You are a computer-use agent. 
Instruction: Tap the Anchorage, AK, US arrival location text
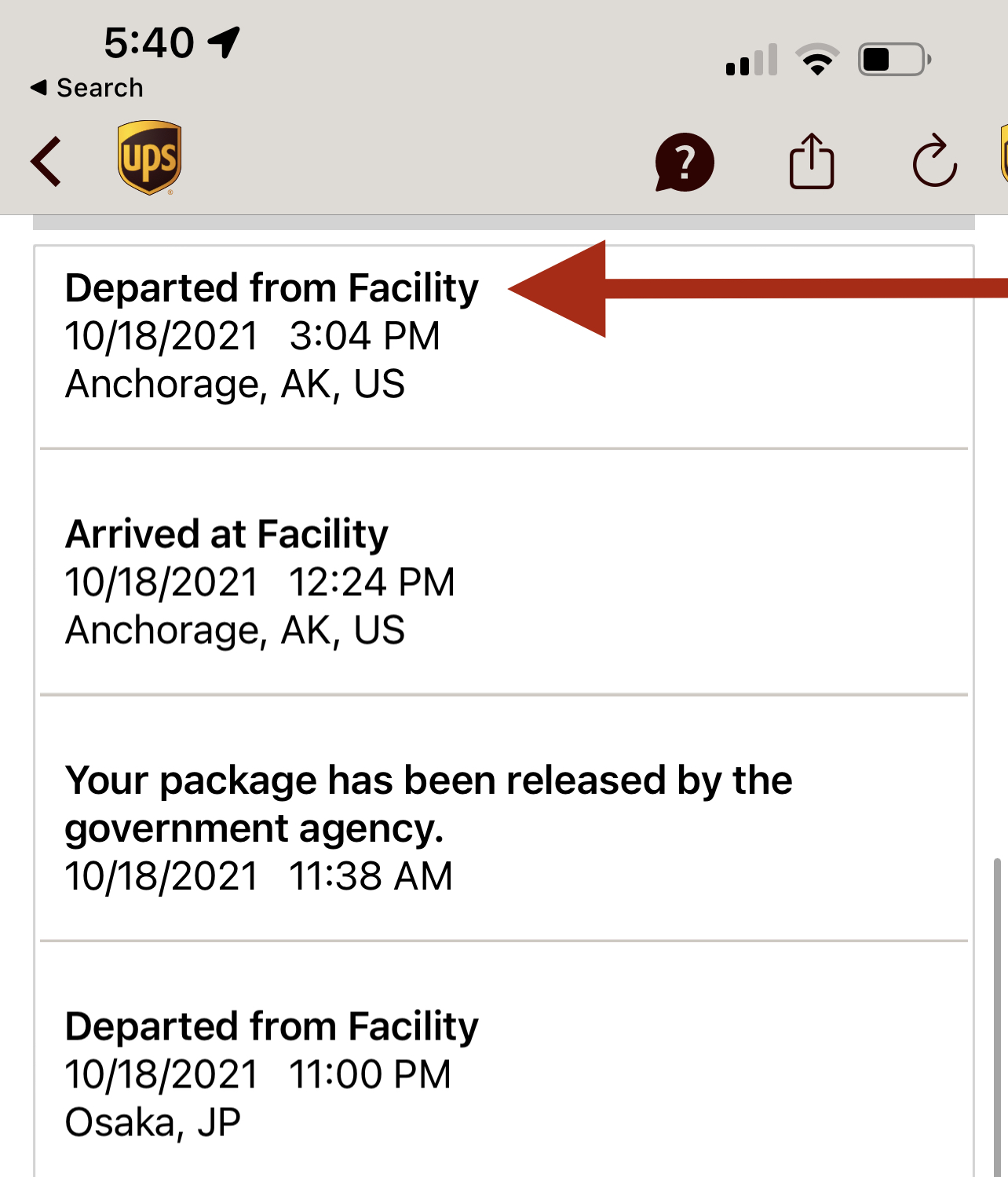pyautogui.click(x=235, y=630)
